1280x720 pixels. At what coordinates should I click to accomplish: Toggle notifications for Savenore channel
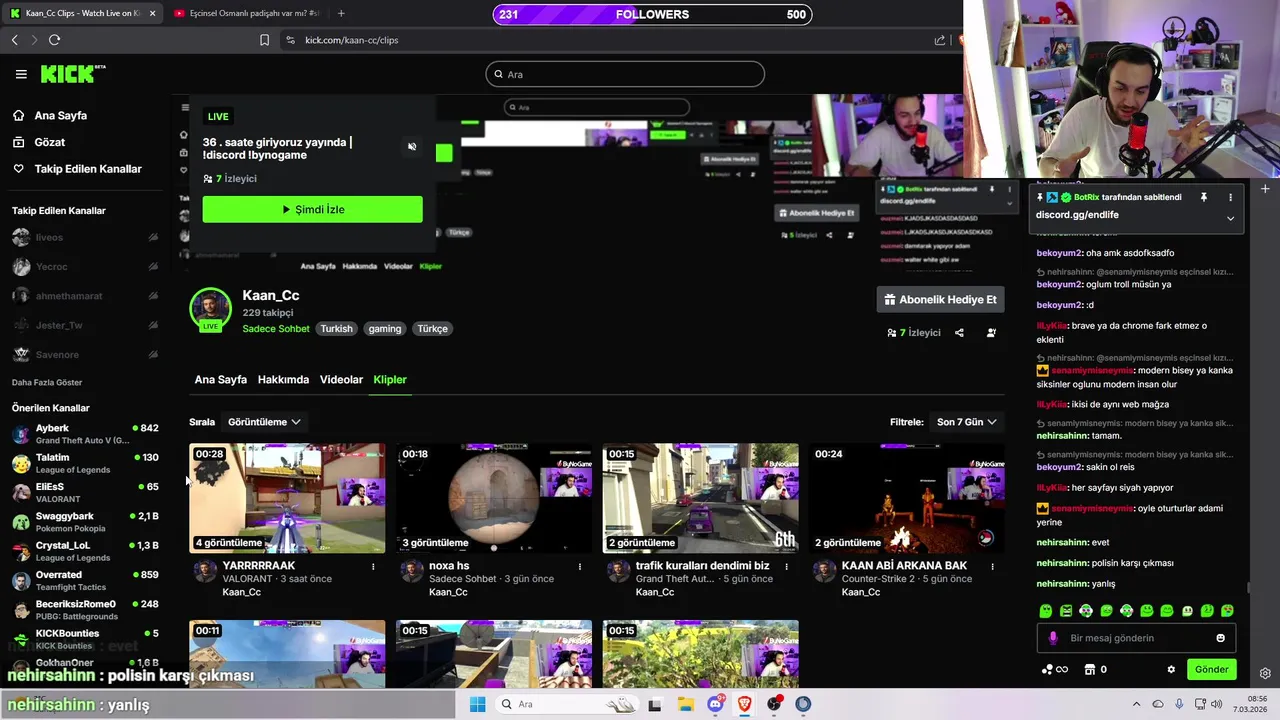[153, 355]
